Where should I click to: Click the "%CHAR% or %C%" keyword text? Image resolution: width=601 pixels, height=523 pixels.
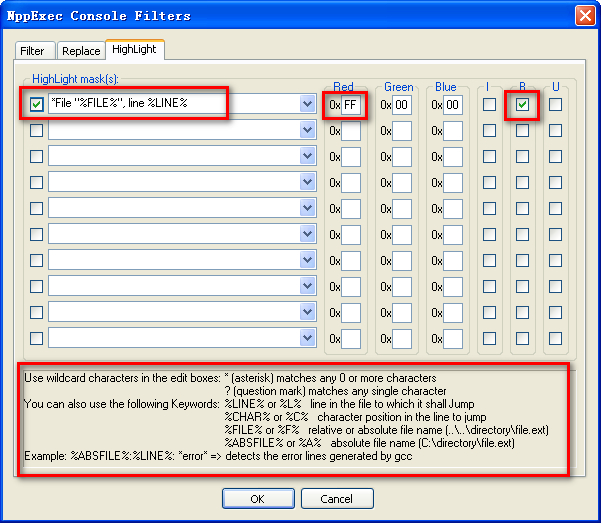[266, 417]
